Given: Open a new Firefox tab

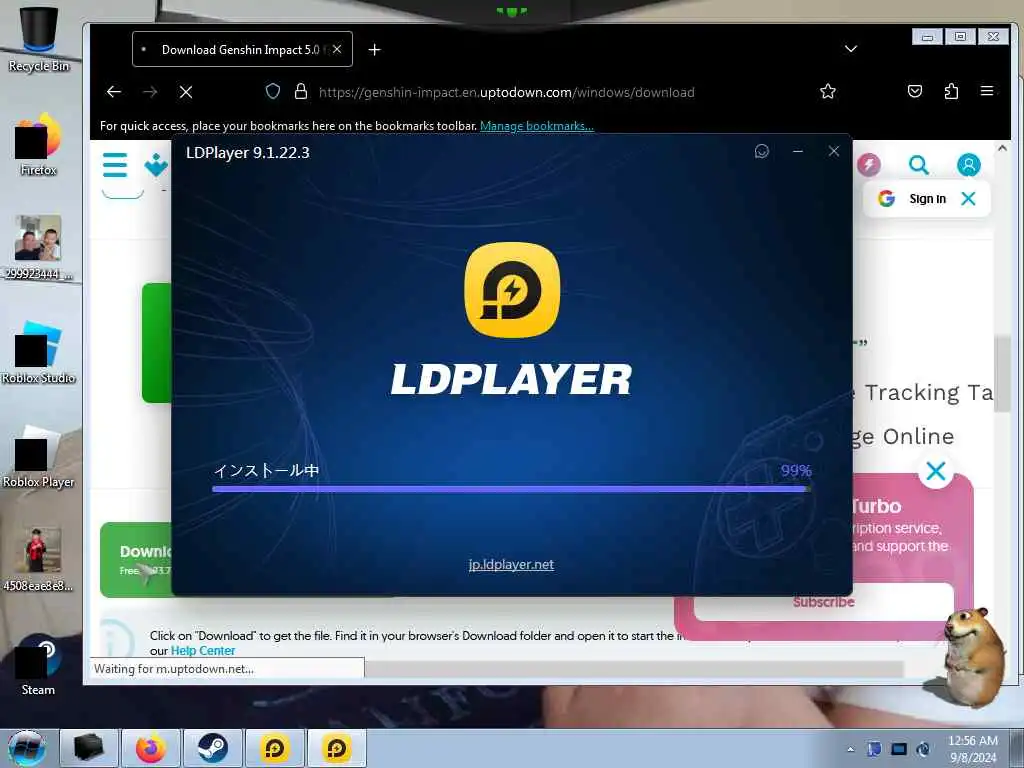Looking at the screenshot, I should [374, 50].
